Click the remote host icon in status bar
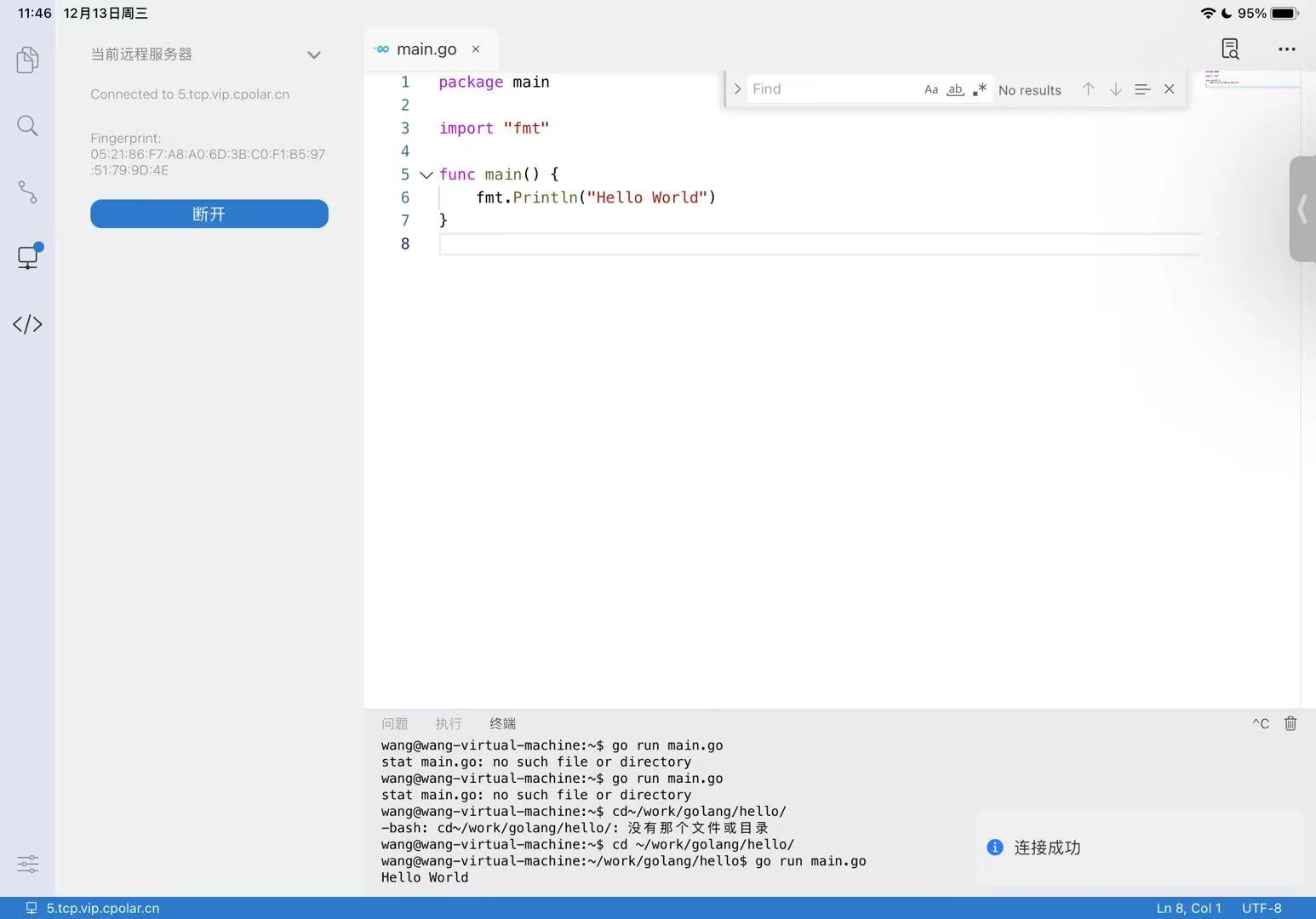 pyautogui.click(x=31, y=908)
